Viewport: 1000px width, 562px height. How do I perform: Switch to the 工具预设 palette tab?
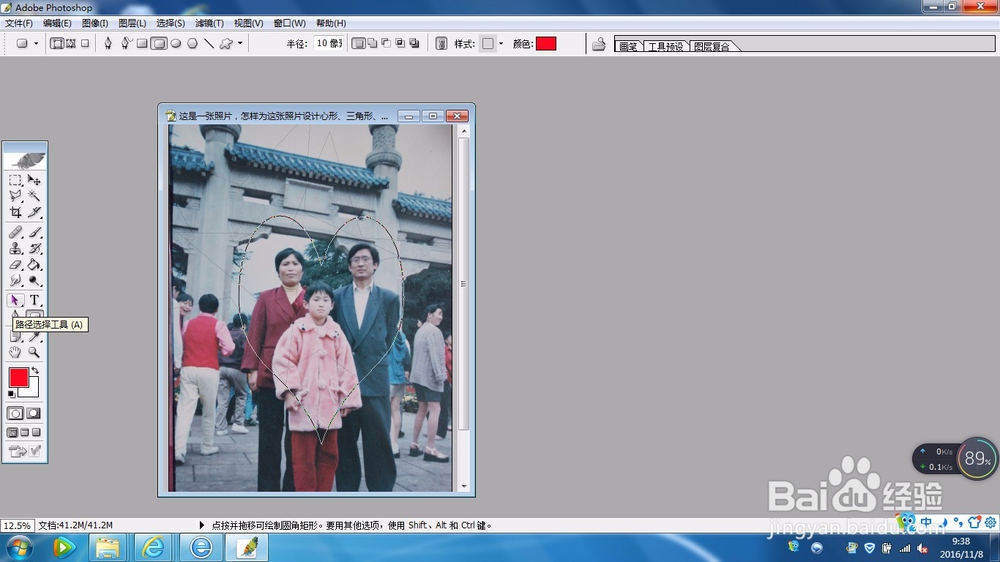665,46
